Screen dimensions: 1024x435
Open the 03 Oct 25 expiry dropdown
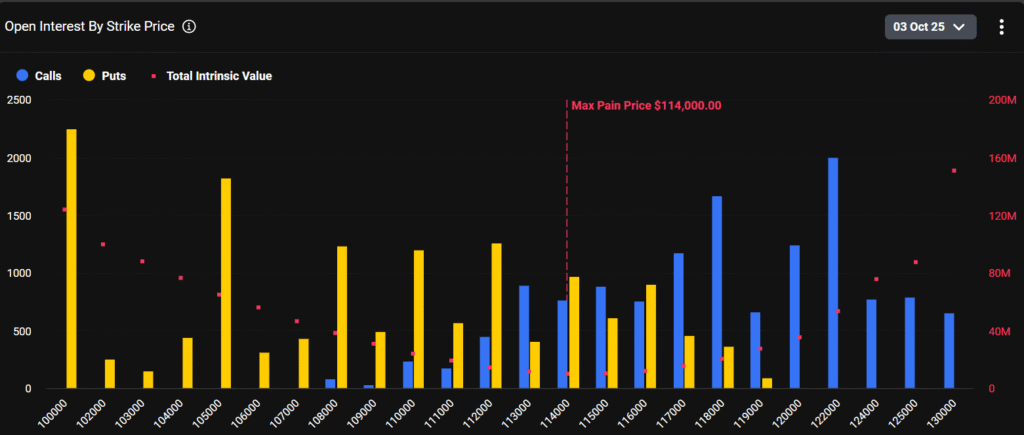930,27
